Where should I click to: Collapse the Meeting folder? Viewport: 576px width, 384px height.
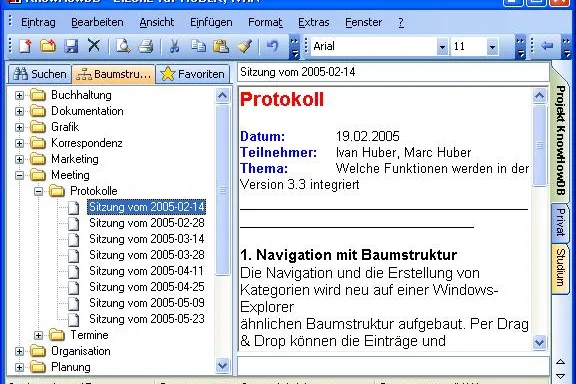point(19,175)
